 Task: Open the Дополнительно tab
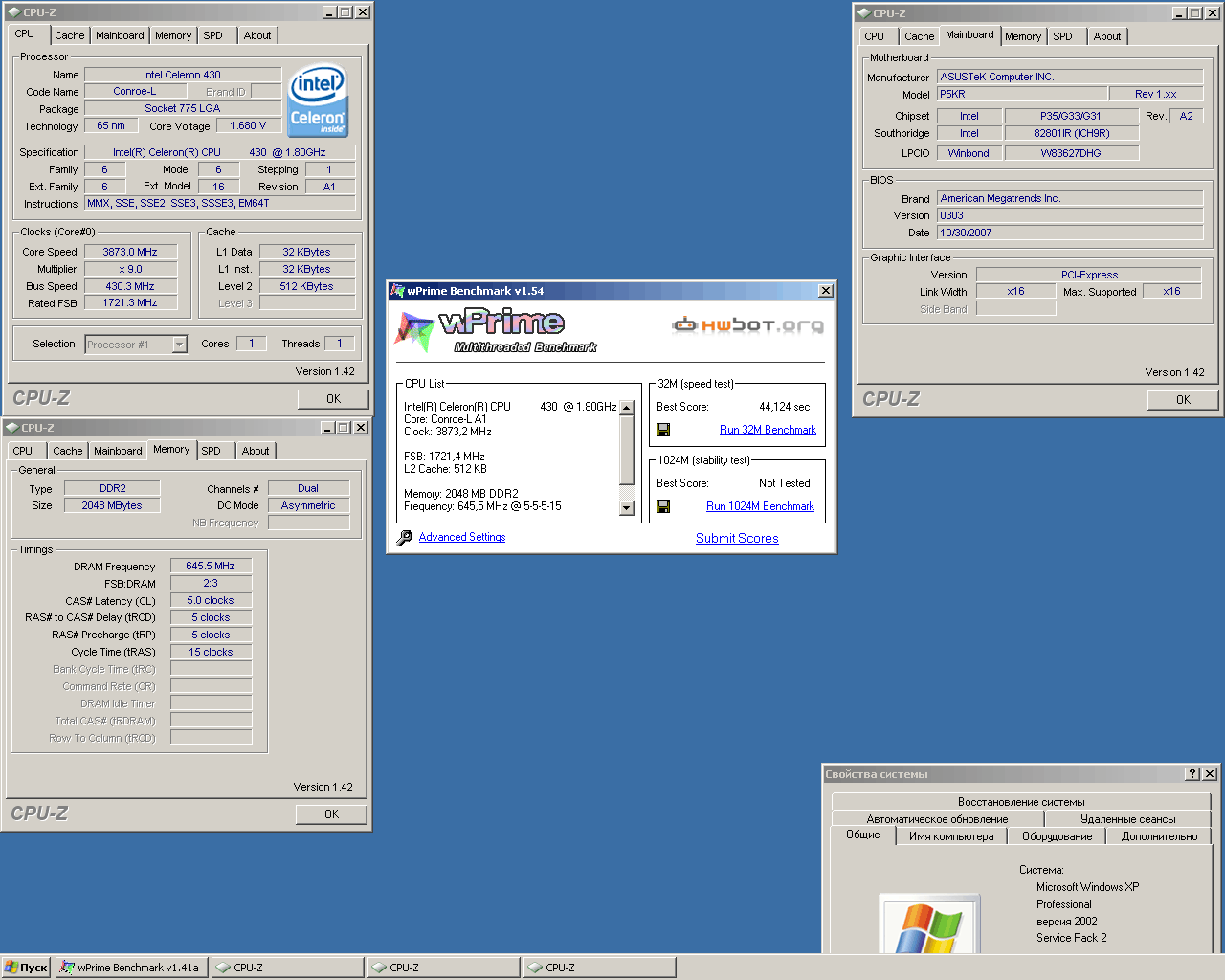pyautogui.click(x=1159, y=836)
